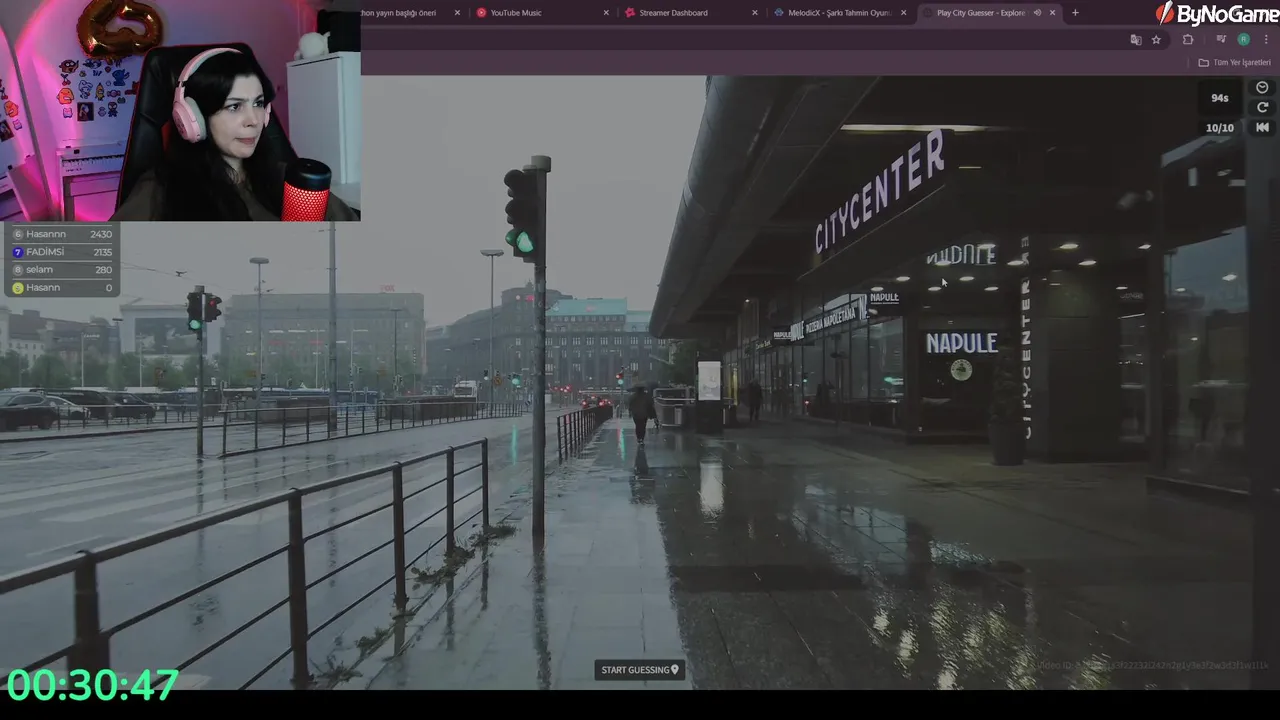Viewport: 1280px width, 720px height.
Task: Close the Play City Guesser tab
Action: [x=1052, y=13]
